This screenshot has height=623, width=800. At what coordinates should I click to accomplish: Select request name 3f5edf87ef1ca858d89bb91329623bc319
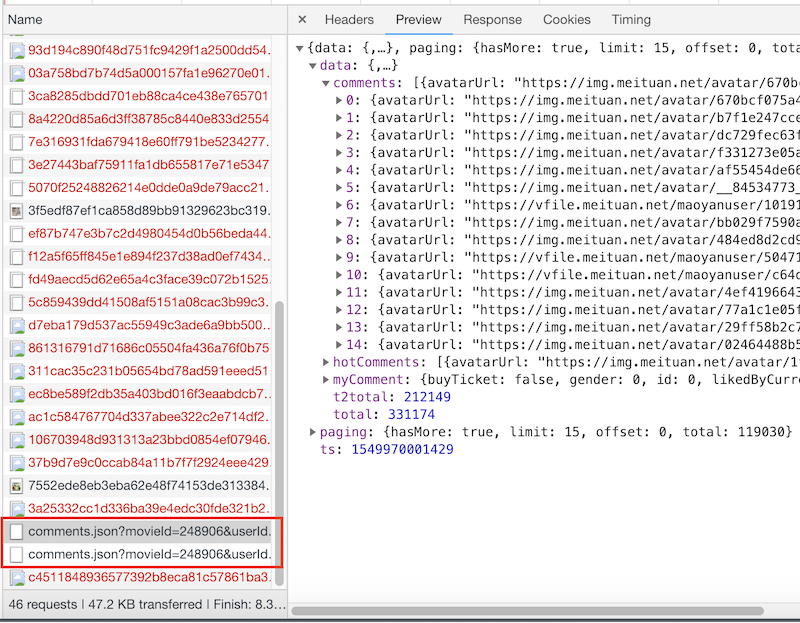[149, 210]
